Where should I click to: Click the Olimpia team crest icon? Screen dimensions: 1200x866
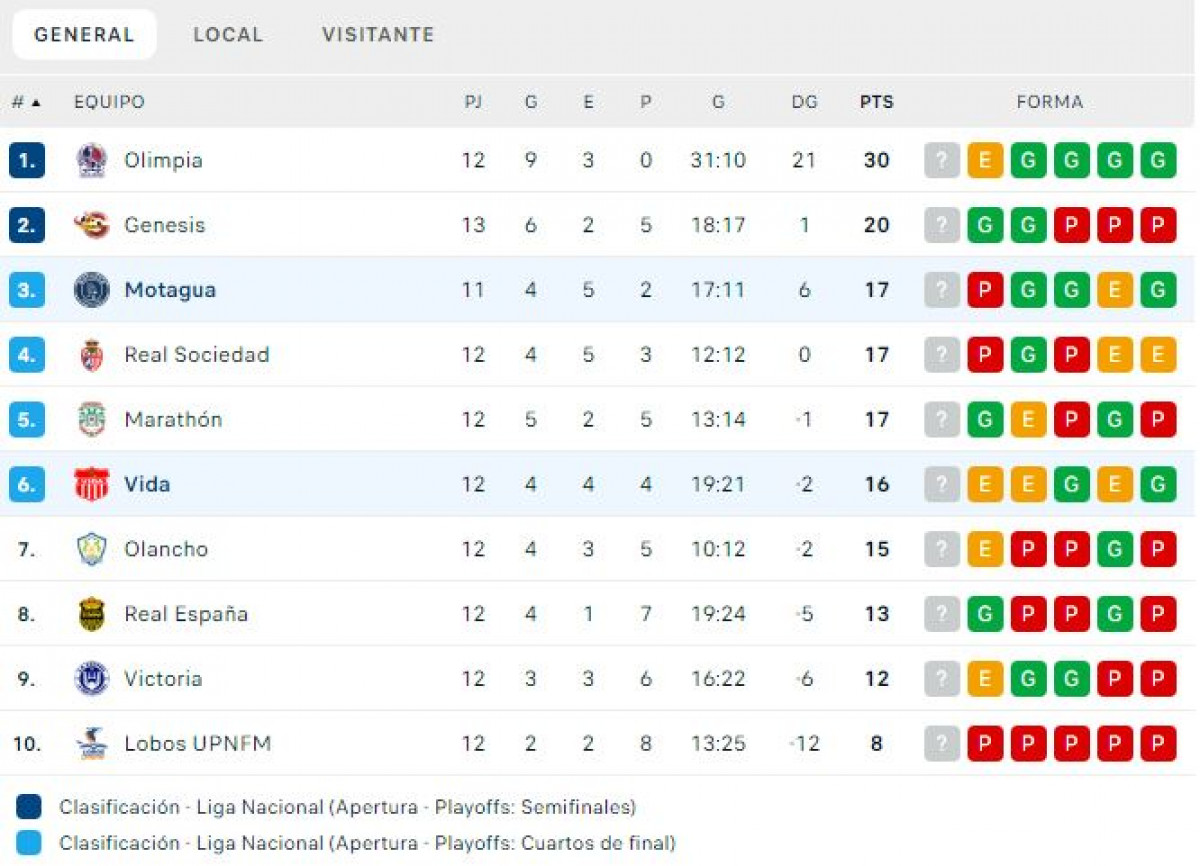pyautogui.click(x=92, y=160)
